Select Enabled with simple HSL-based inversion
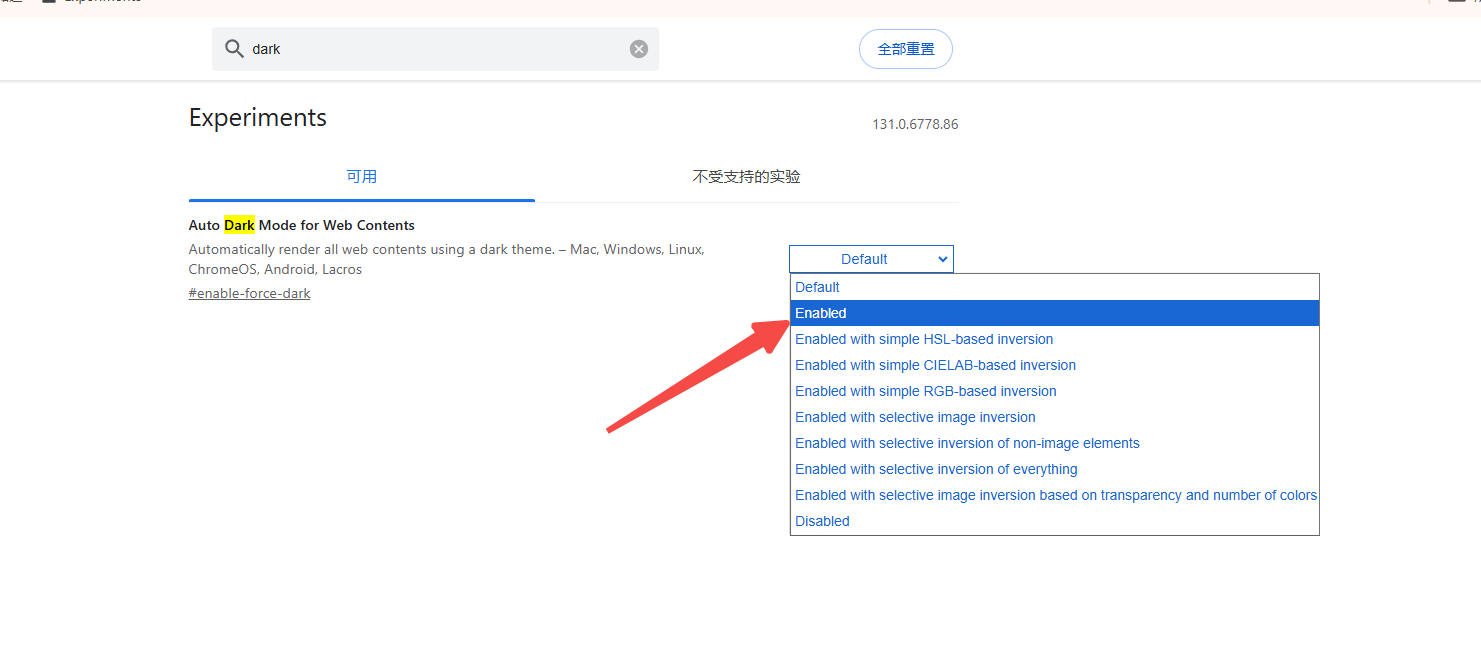The image size is (1481, 651). coord(924,339)
